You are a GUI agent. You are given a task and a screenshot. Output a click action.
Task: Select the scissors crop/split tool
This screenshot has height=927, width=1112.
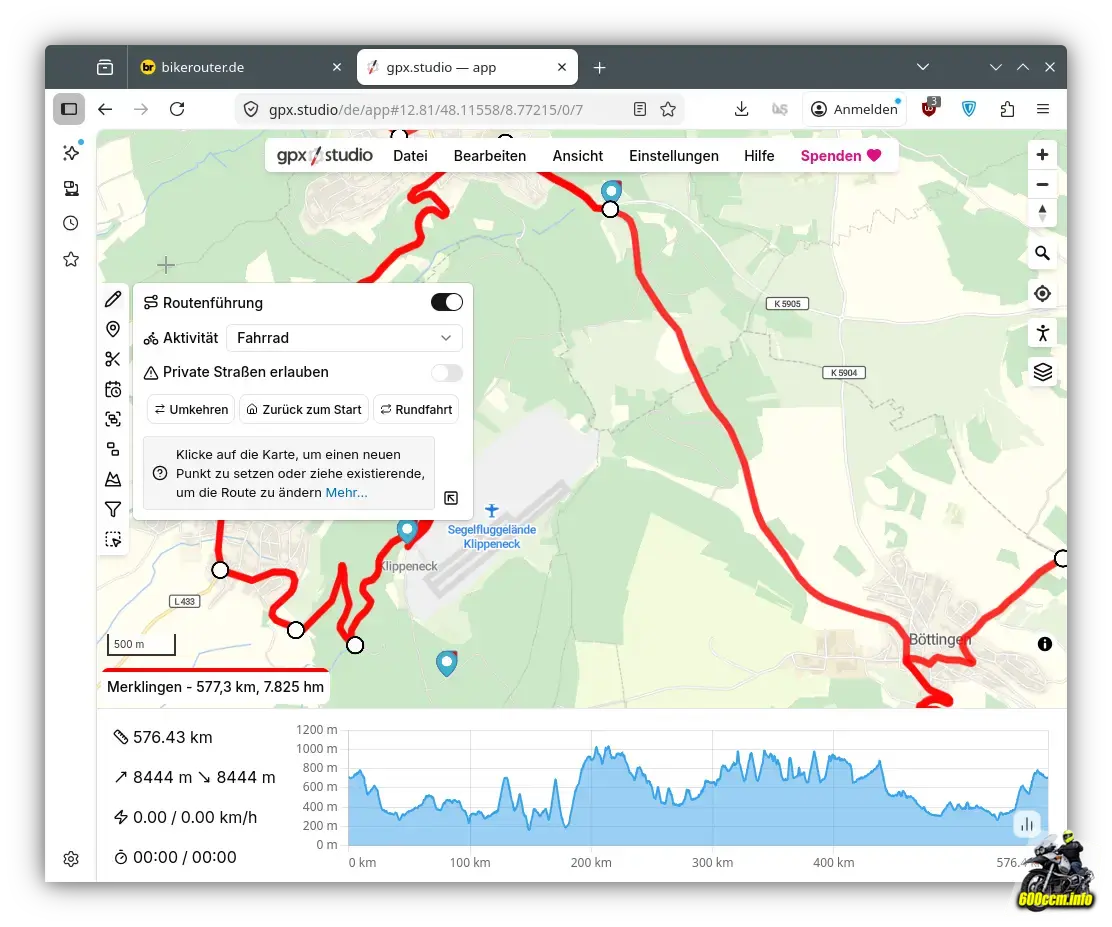click(x=113, y=359)
